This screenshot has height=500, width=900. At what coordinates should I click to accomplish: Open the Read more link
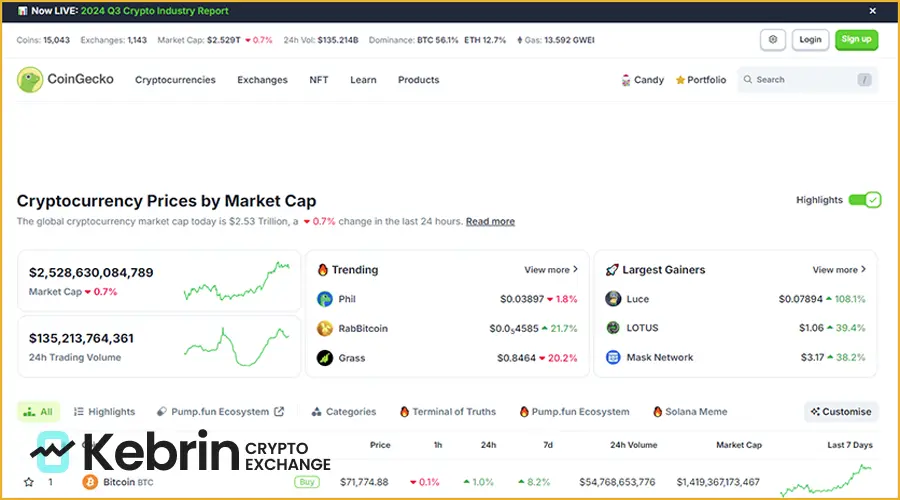[x=490, y=222]
